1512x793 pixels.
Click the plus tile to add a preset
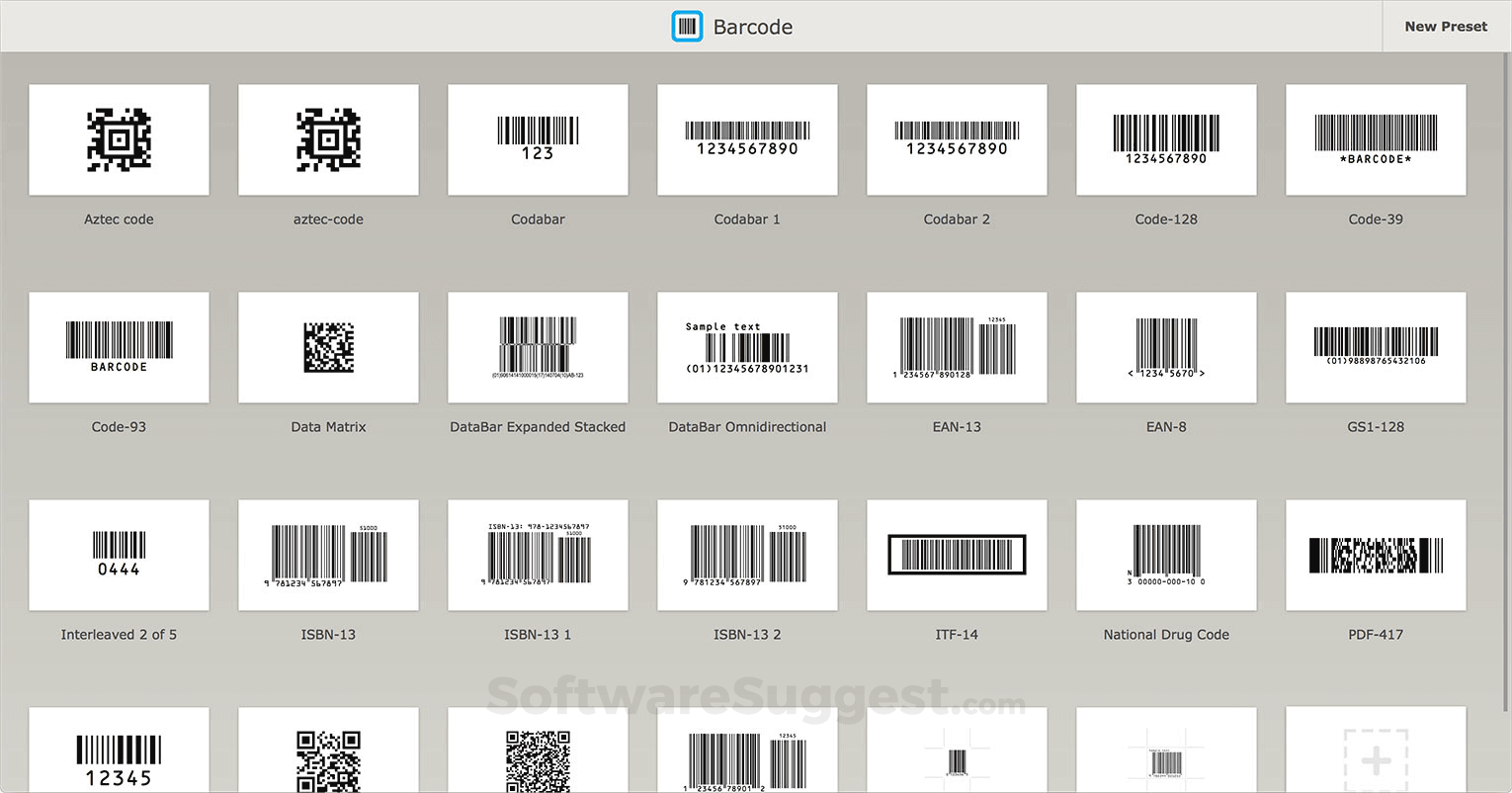[1376, 759]
